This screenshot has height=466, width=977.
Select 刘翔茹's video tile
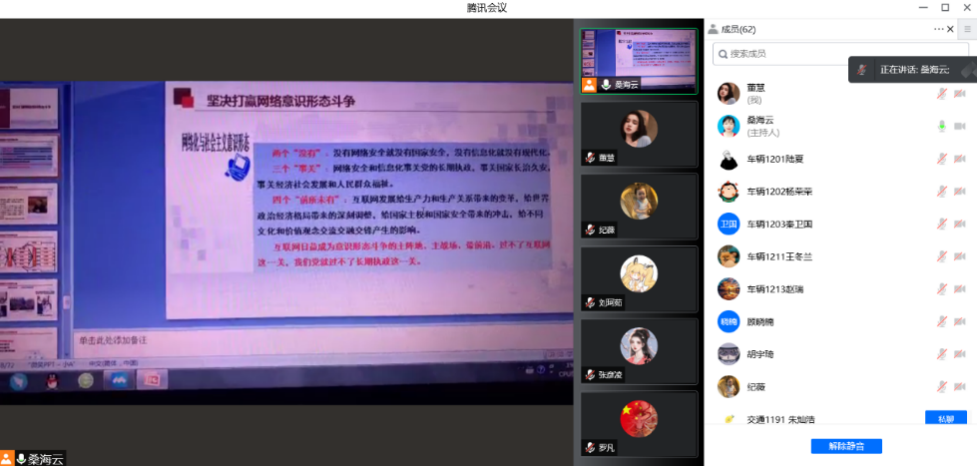pos(639,278)
